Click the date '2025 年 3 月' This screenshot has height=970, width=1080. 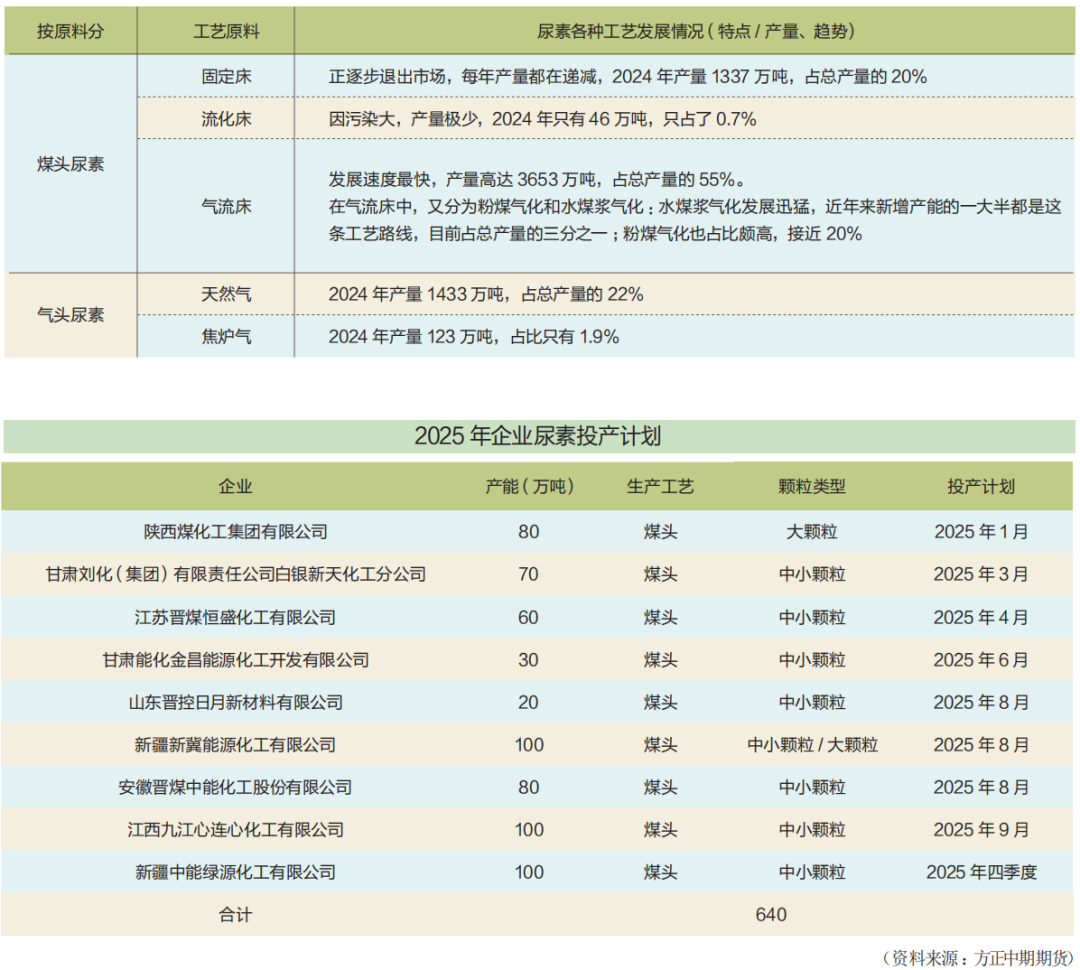(981, 574)
